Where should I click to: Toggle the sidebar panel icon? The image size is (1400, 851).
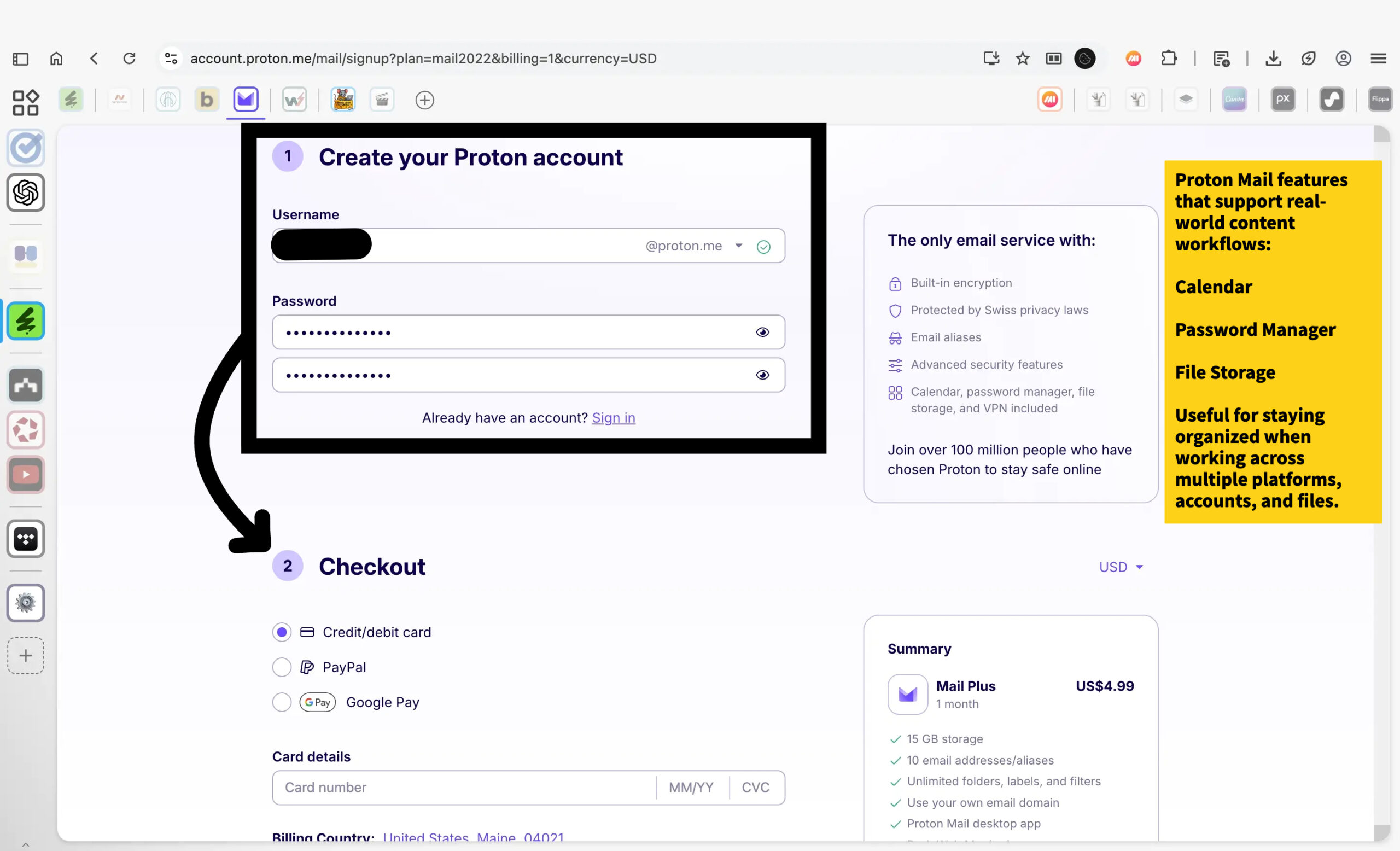pyautogui.click(x=20, y=59)
